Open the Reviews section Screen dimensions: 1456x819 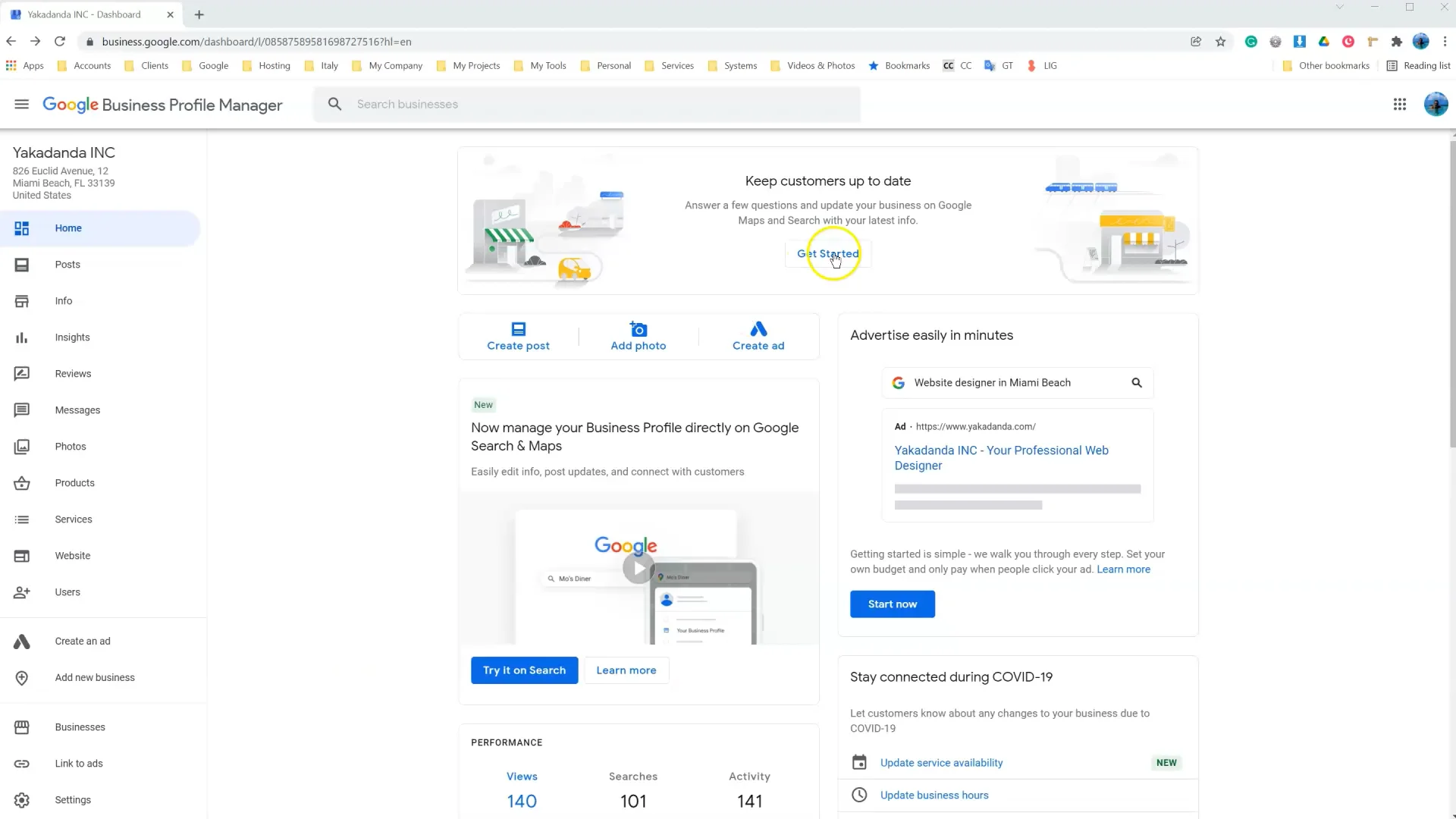click(x=73, y=373)
